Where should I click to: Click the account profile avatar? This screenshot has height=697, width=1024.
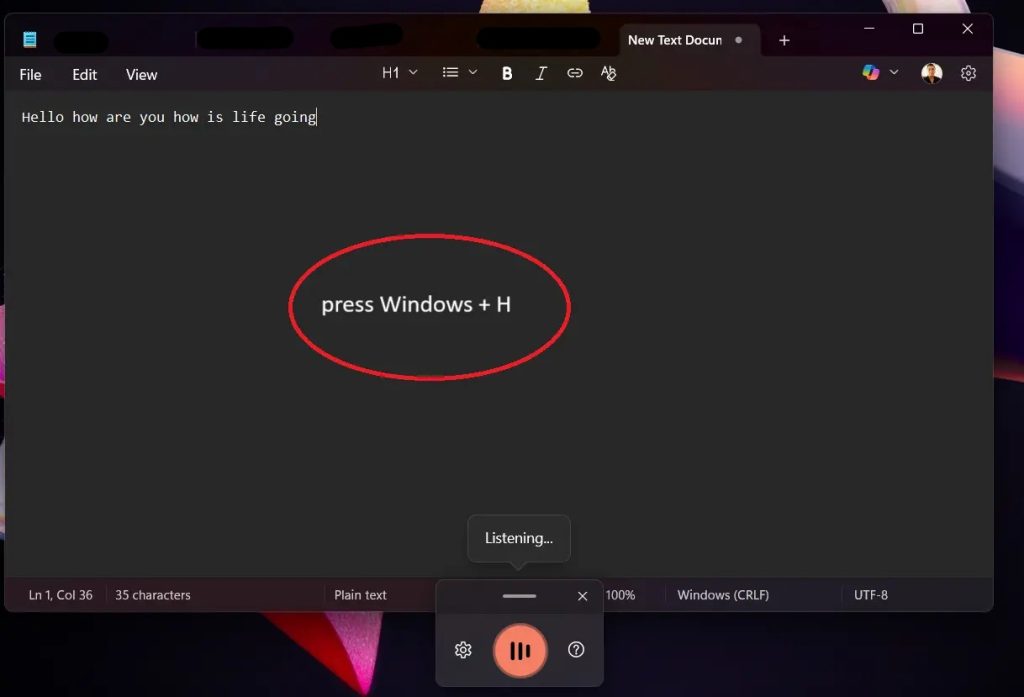click(931, 72)
